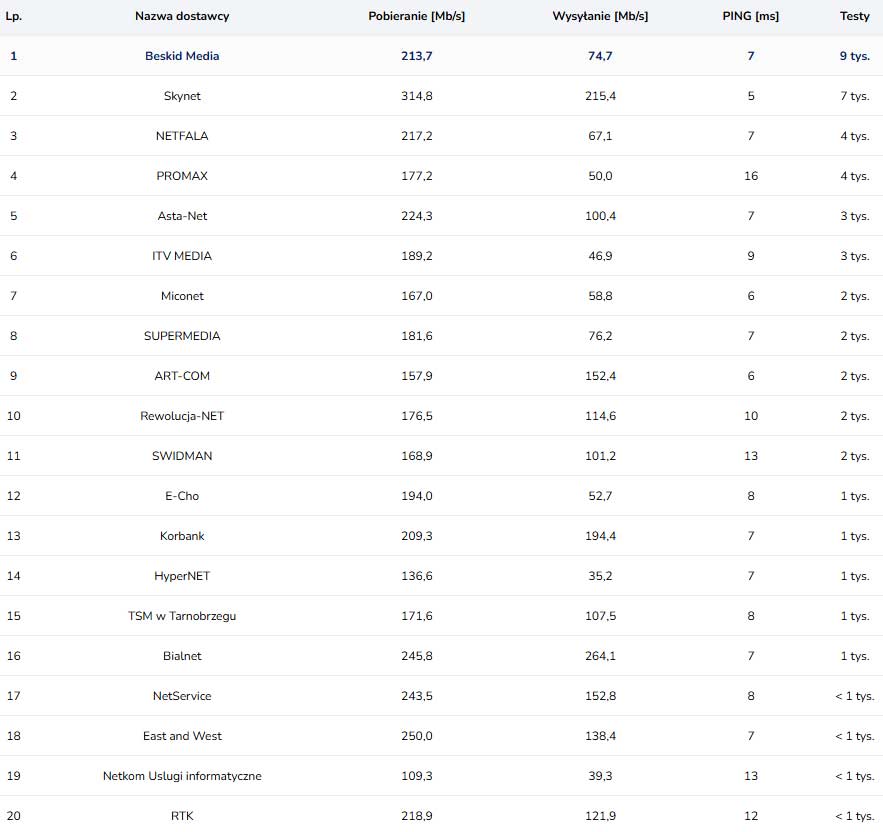Click the Pobieranie [Mb/s] column header
883x832 pixels.
pos(417,16)
